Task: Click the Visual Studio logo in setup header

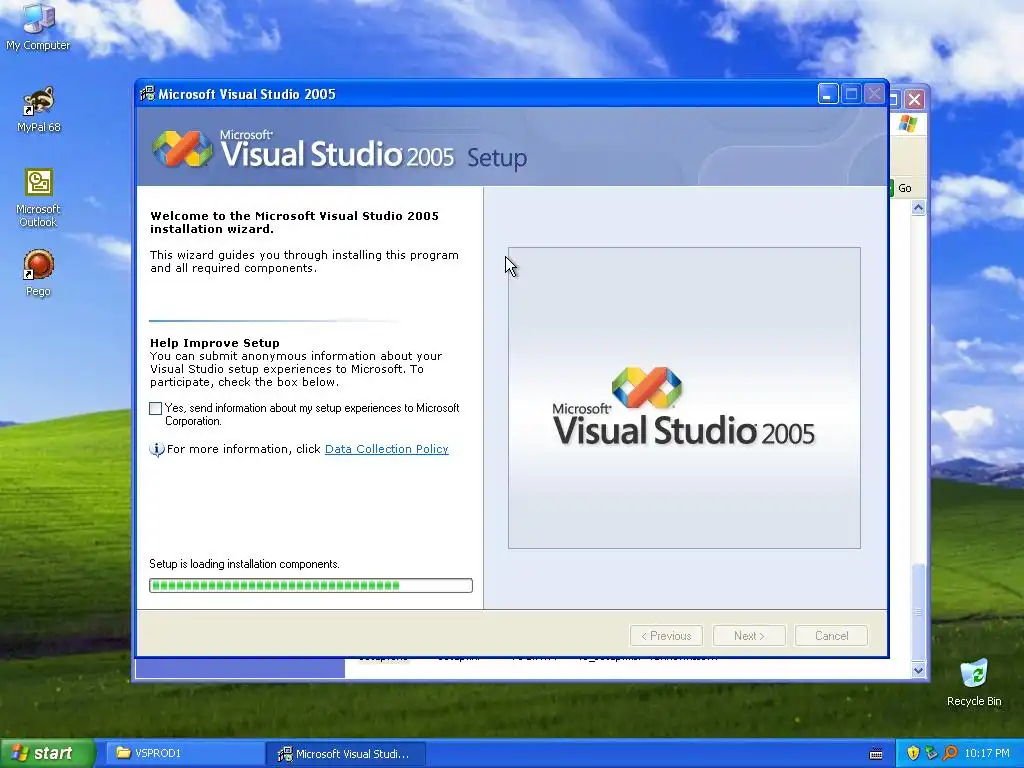Action: pos(182,149)
